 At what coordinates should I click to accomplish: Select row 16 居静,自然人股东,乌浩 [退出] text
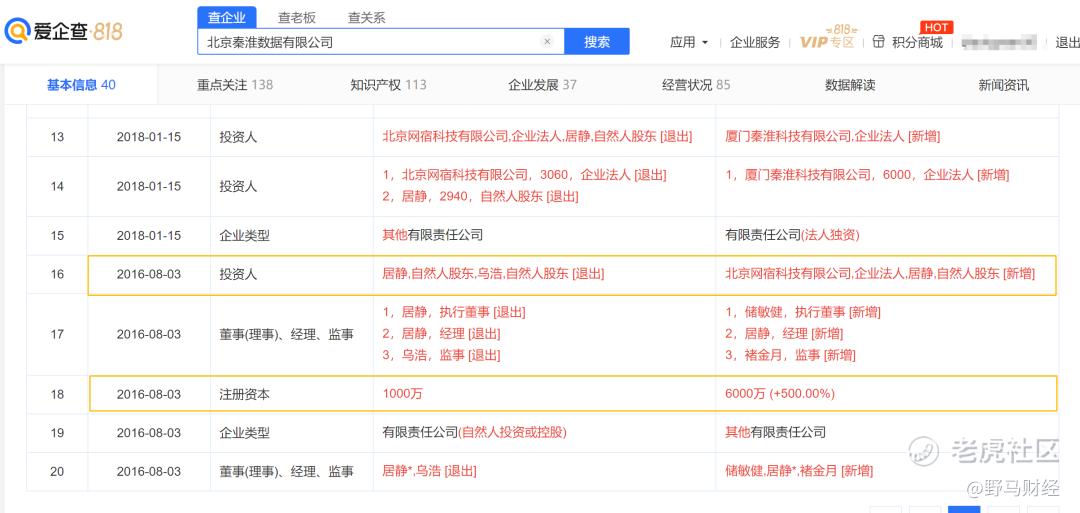[493, 274]
